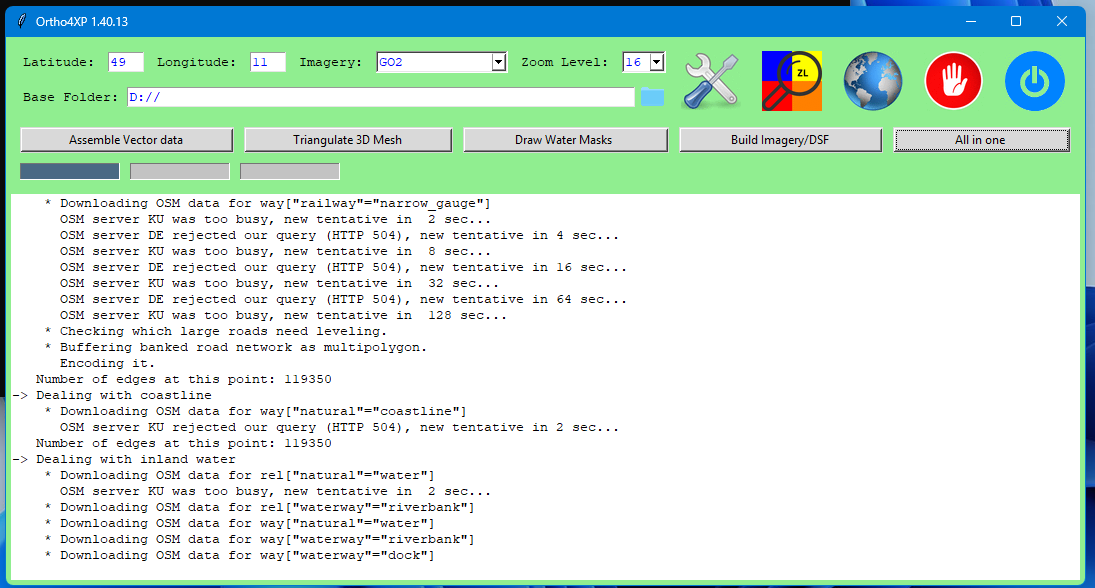
Task: Click log line 'new tentative in 16 sec...'
Action: click(x=343, y=267)
